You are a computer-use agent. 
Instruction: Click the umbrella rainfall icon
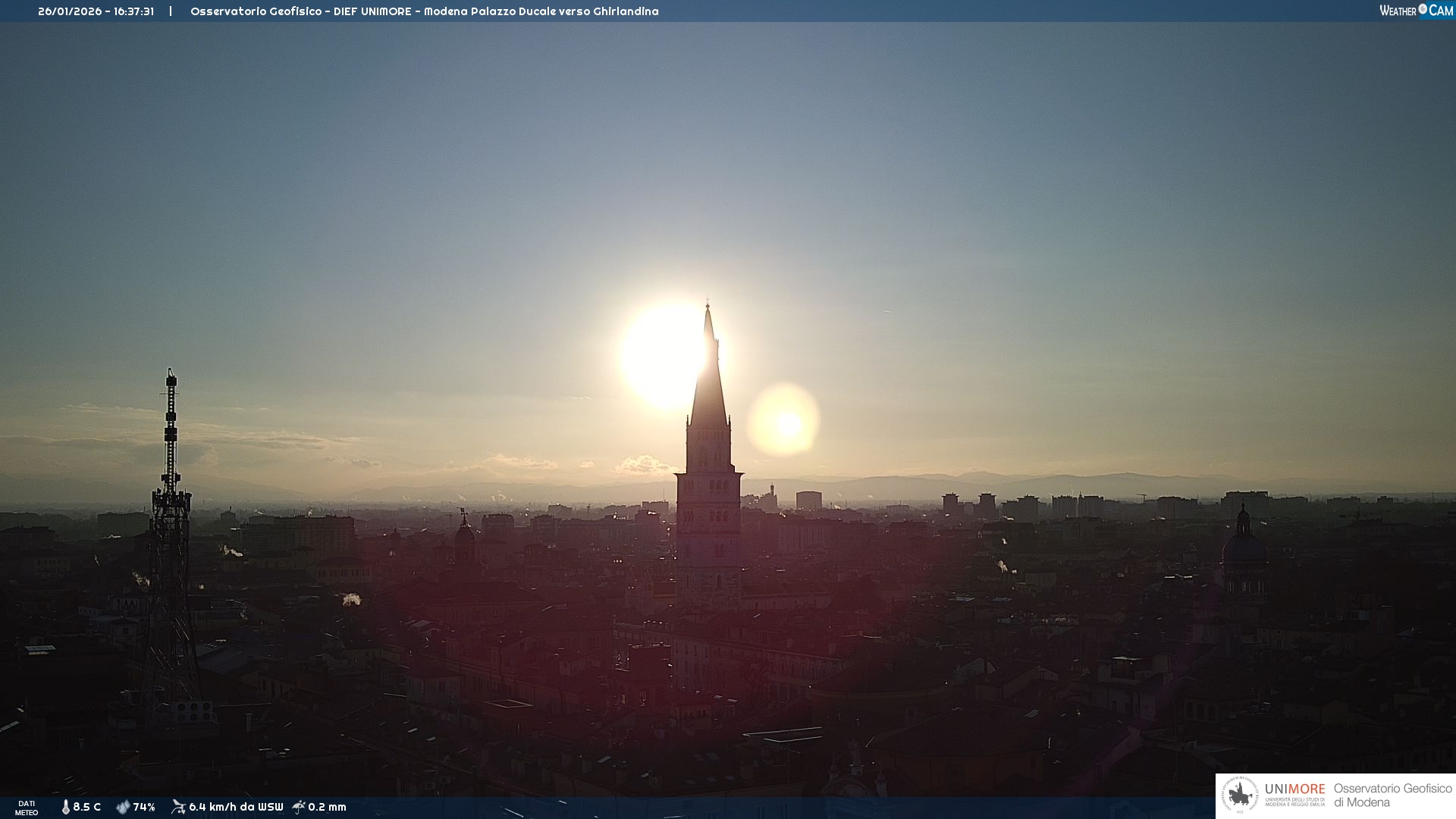[x=299, y=807]
